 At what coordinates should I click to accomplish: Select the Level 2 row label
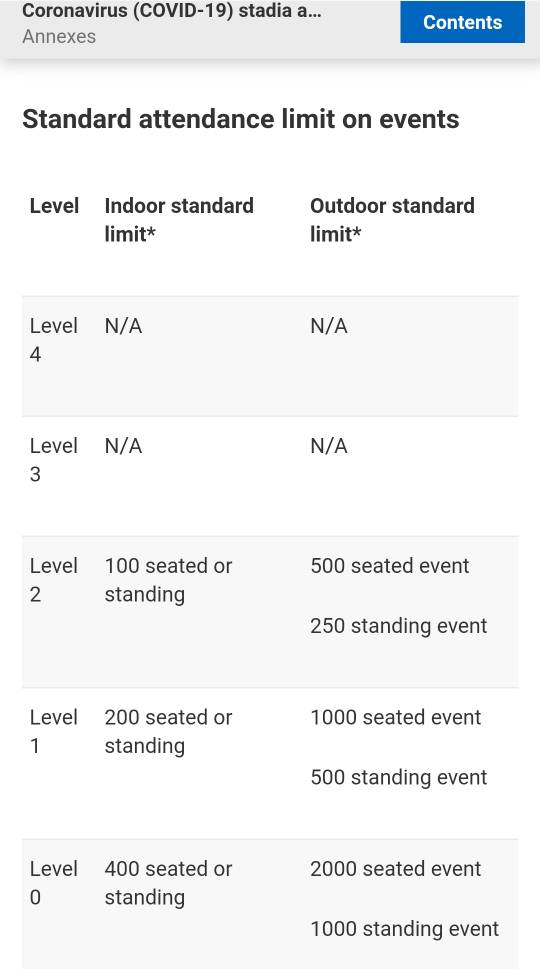coord(54,580)
